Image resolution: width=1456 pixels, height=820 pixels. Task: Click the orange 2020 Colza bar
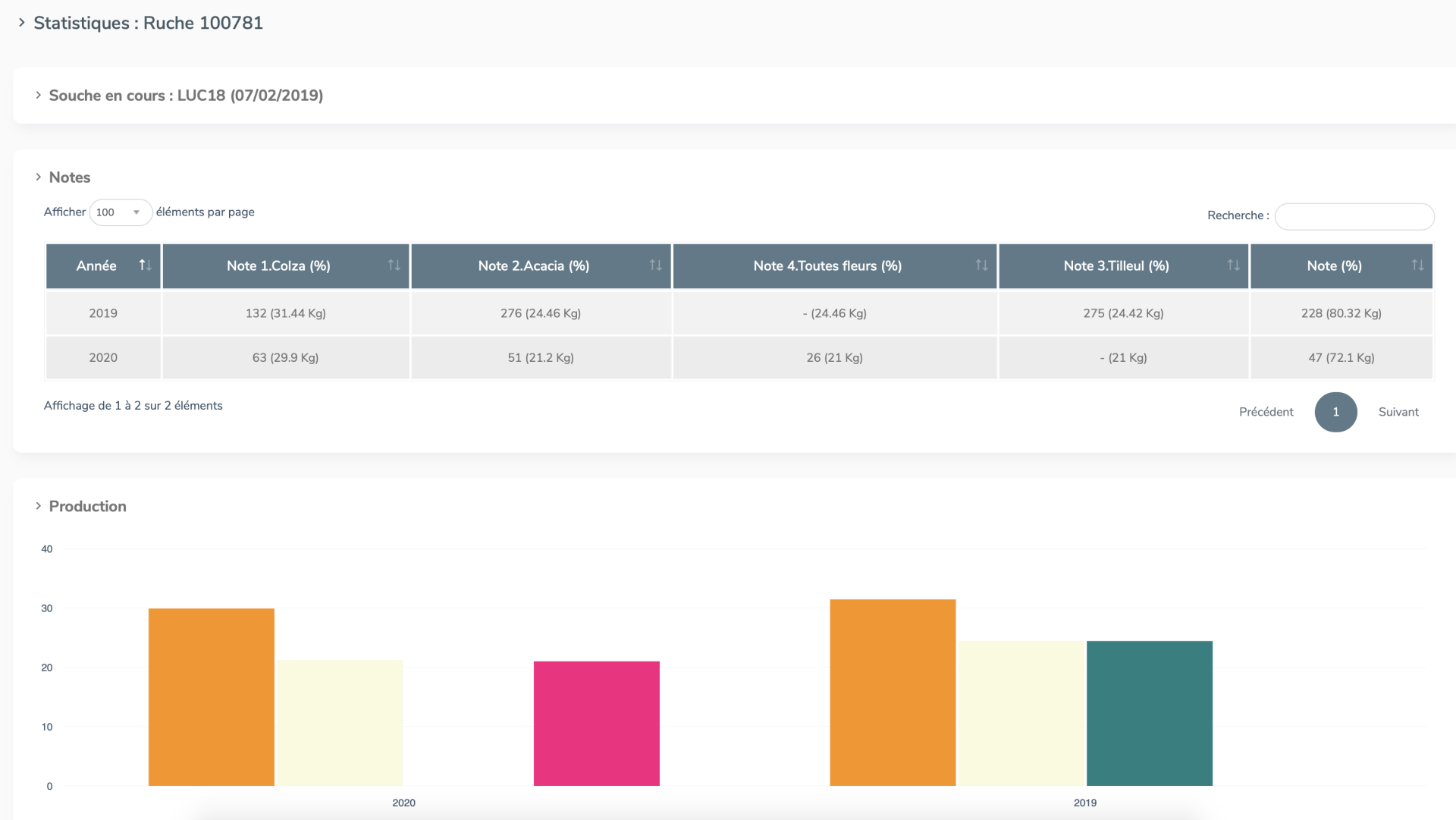click(x=211, y=696)
